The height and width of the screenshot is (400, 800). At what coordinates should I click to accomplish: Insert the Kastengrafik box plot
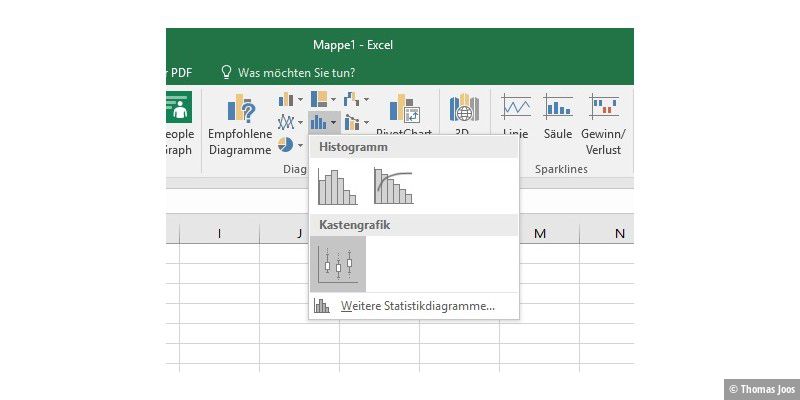[338, 264]
